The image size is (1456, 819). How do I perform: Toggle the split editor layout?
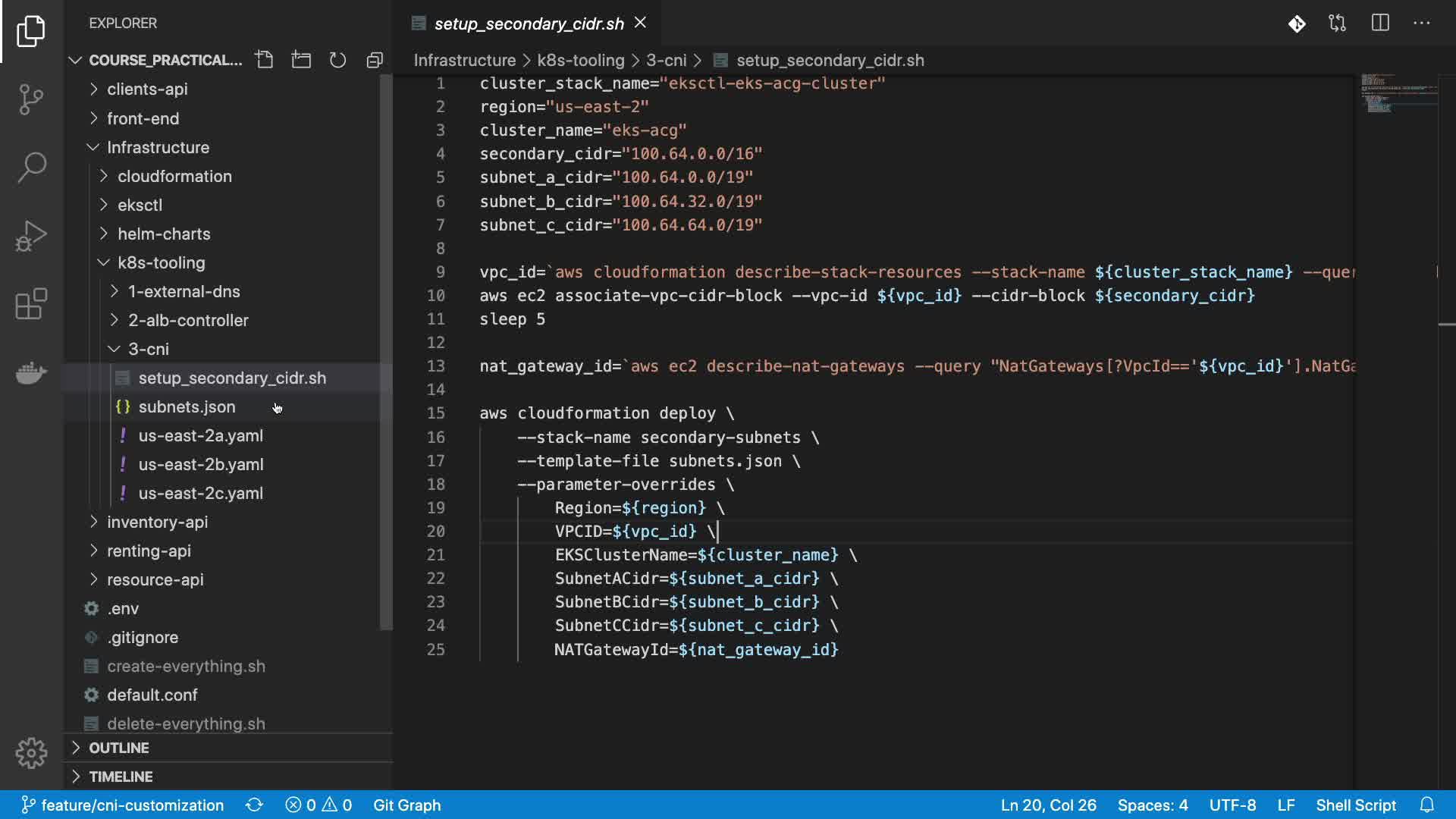[1380, 24]
